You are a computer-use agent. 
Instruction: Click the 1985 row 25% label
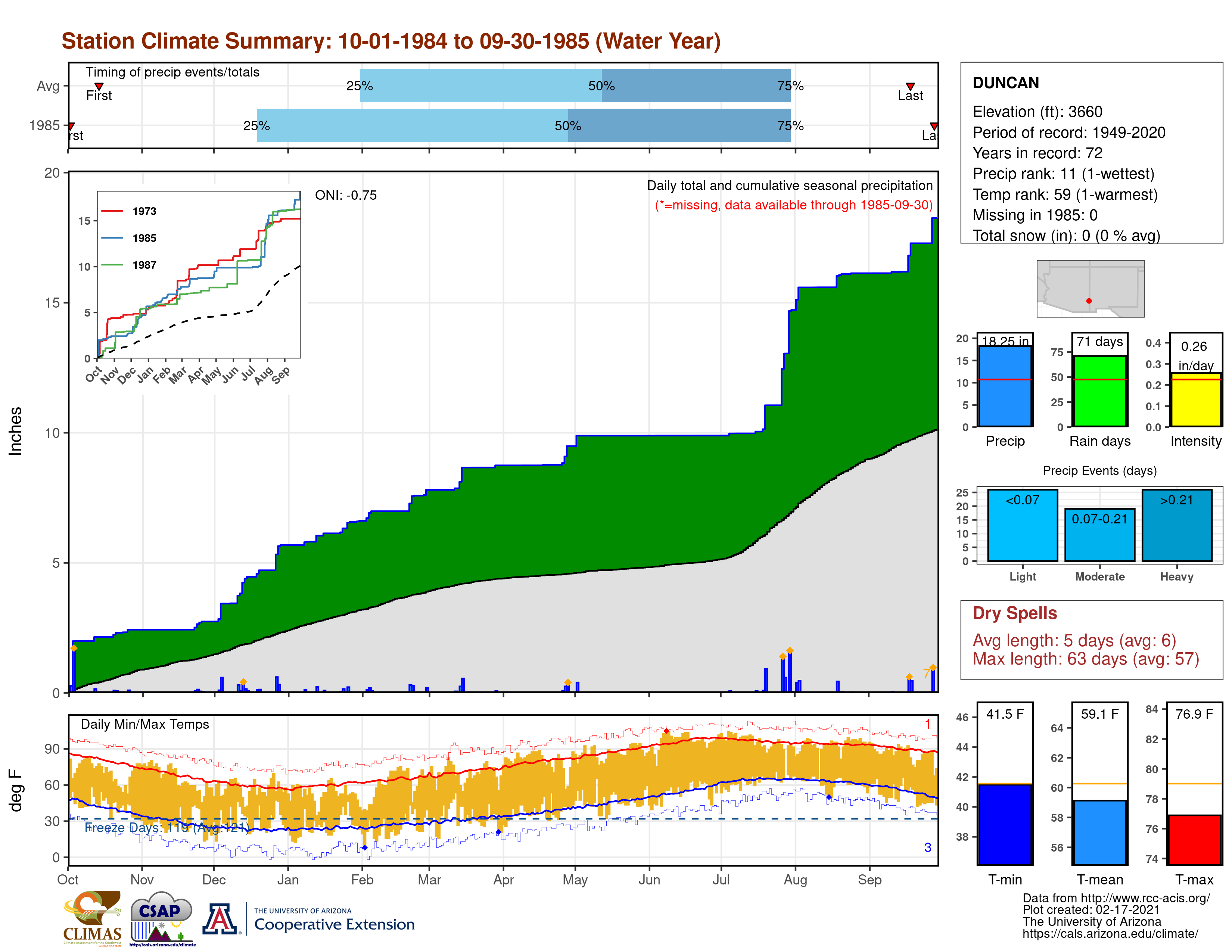coord(256,126)
